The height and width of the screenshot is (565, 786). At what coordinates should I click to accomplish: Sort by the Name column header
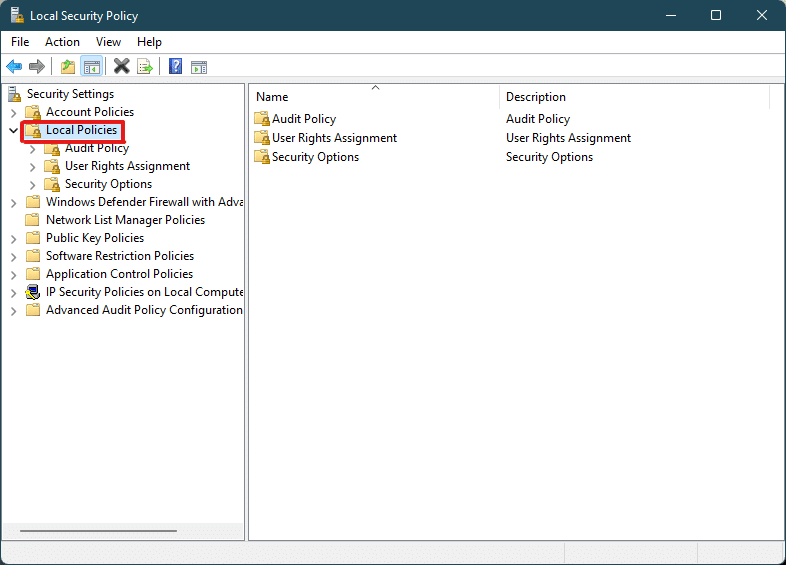[x=374, y=96]
